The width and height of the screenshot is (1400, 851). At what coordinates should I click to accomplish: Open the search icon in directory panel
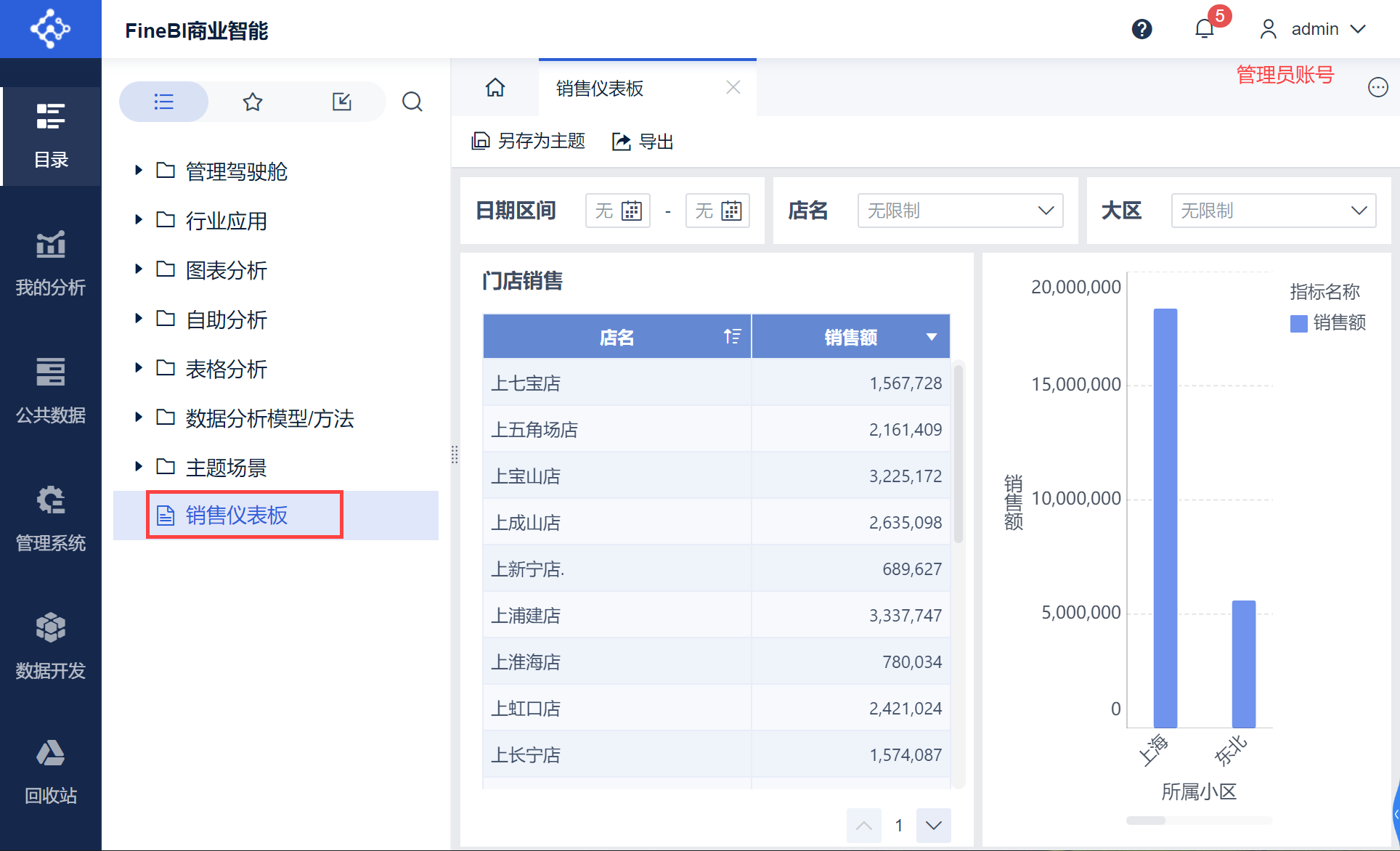tap(412, 102)
